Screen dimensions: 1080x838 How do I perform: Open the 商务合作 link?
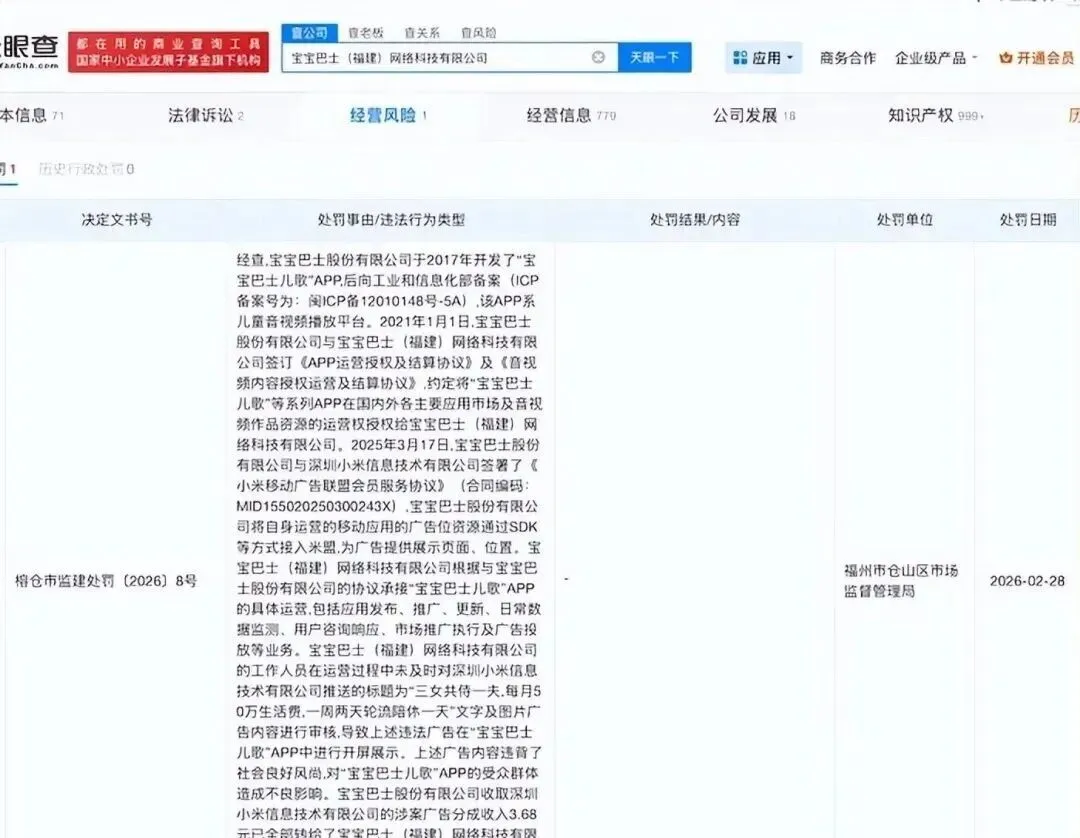848,58
